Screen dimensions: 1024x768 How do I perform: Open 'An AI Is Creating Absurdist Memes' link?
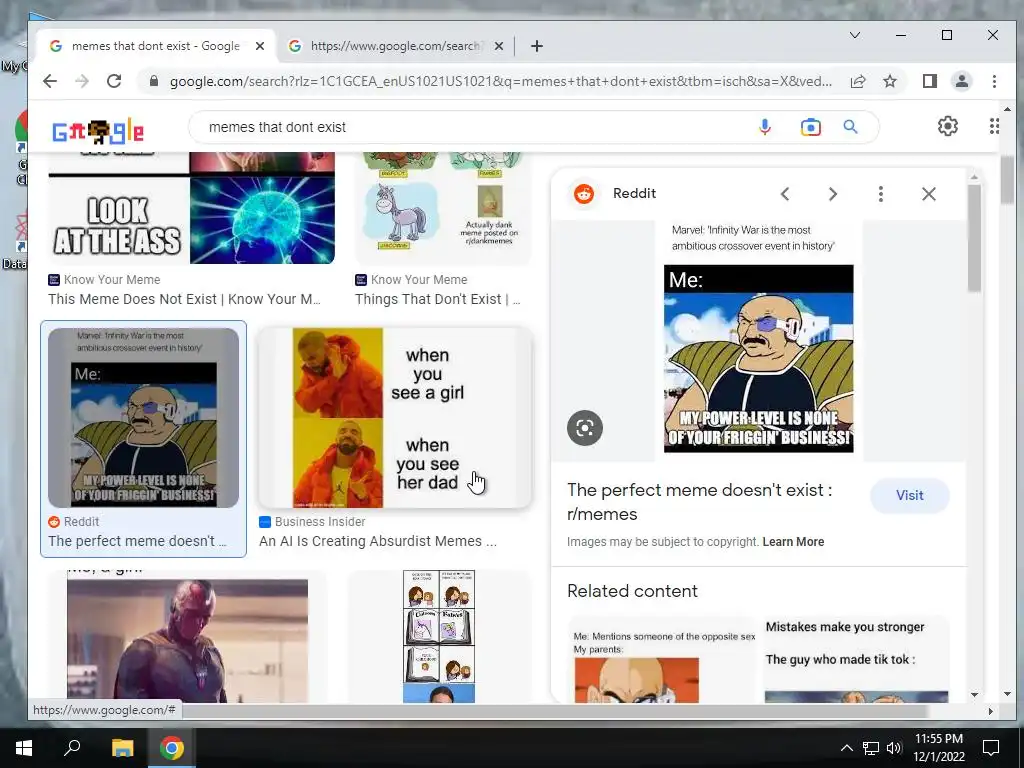tap(377, 541)
